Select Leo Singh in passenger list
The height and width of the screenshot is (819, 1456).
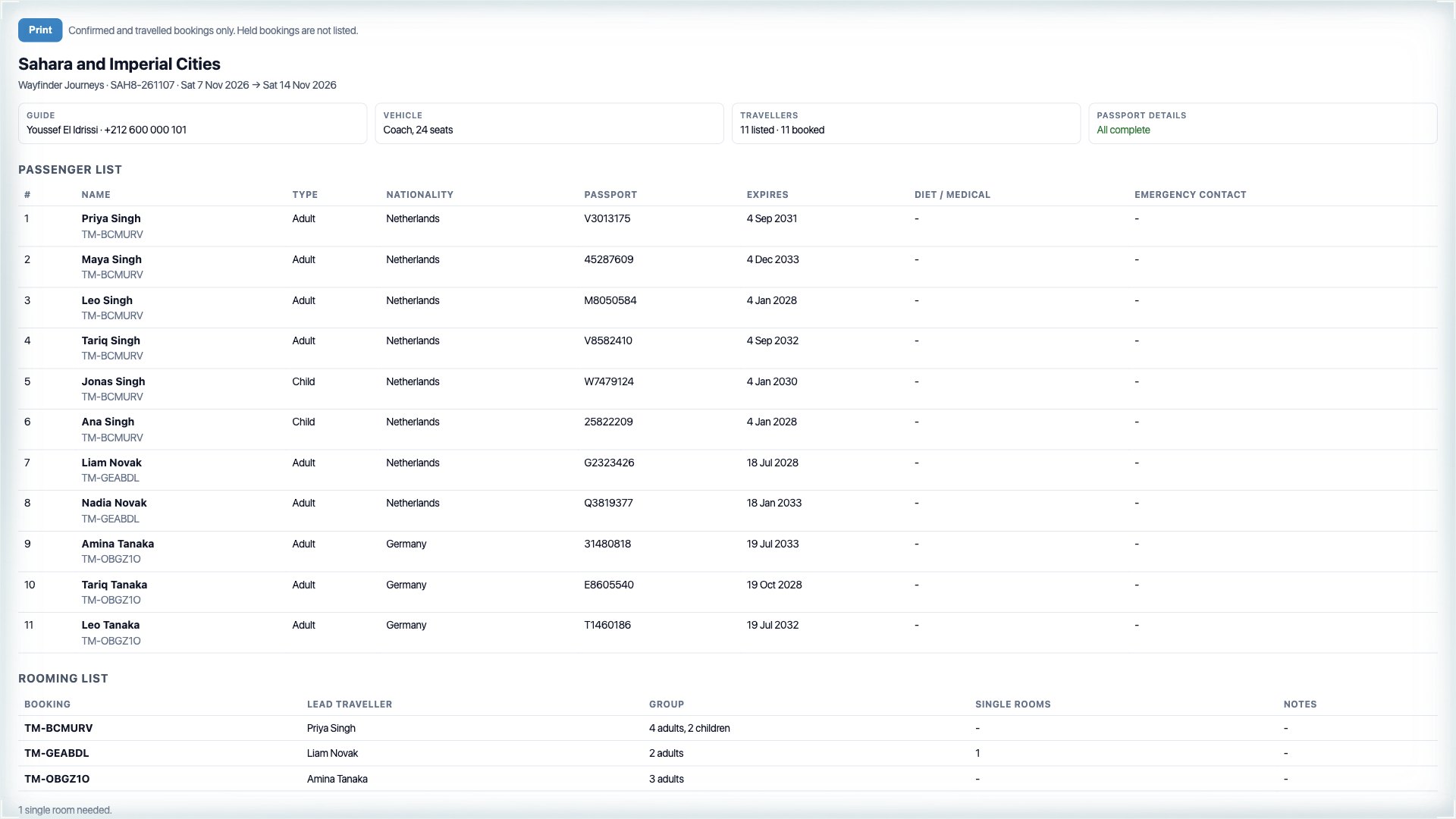coord(107,300)
